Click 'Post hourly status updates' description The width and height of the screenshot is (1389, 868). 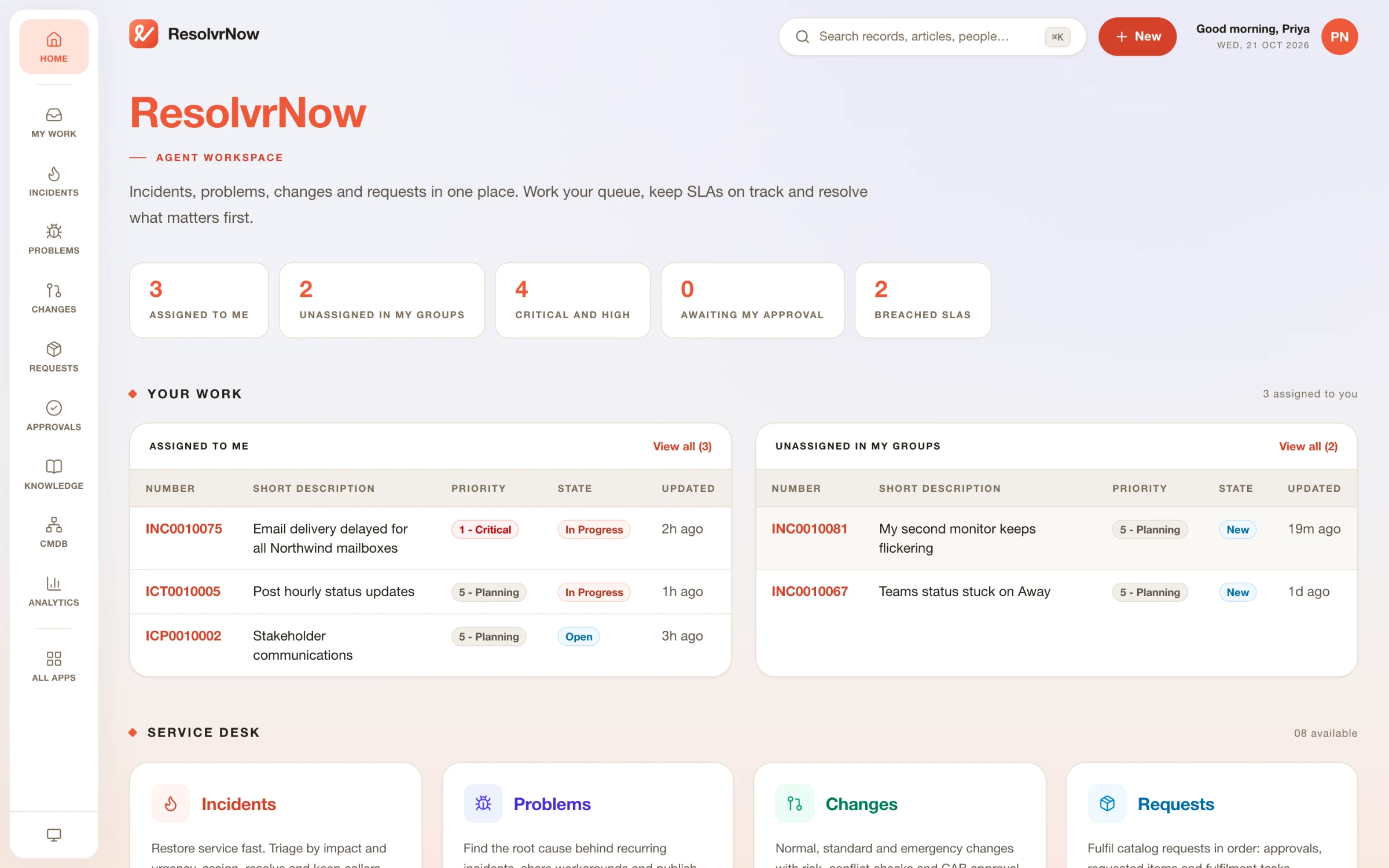pos(333,591)
